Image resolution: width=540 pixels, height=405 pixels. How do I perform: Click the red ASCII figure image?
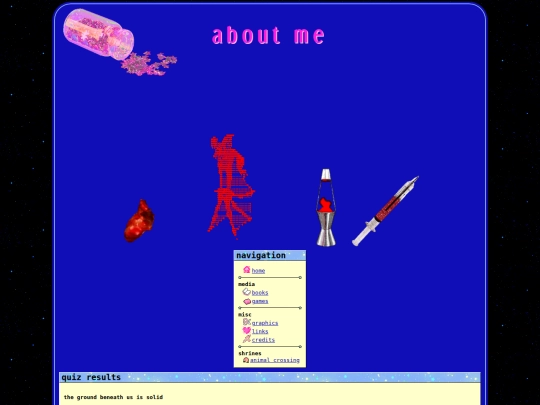point(231,186)
